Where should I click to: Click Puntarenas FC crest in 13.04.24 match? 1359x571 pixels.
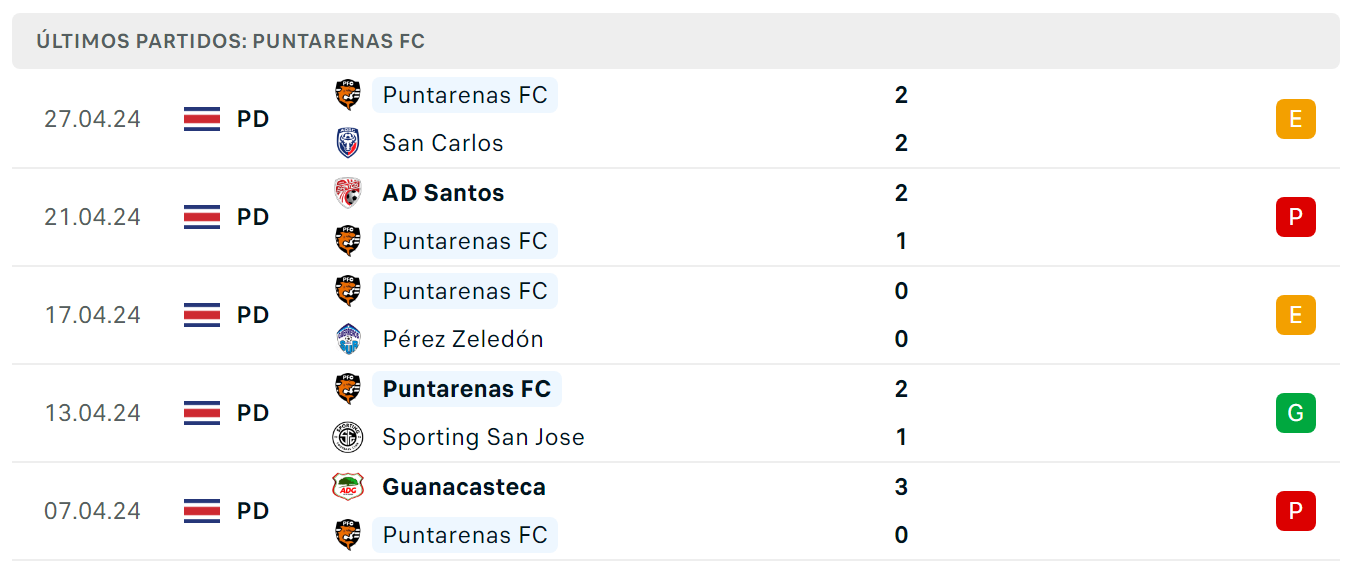point(347,388)
